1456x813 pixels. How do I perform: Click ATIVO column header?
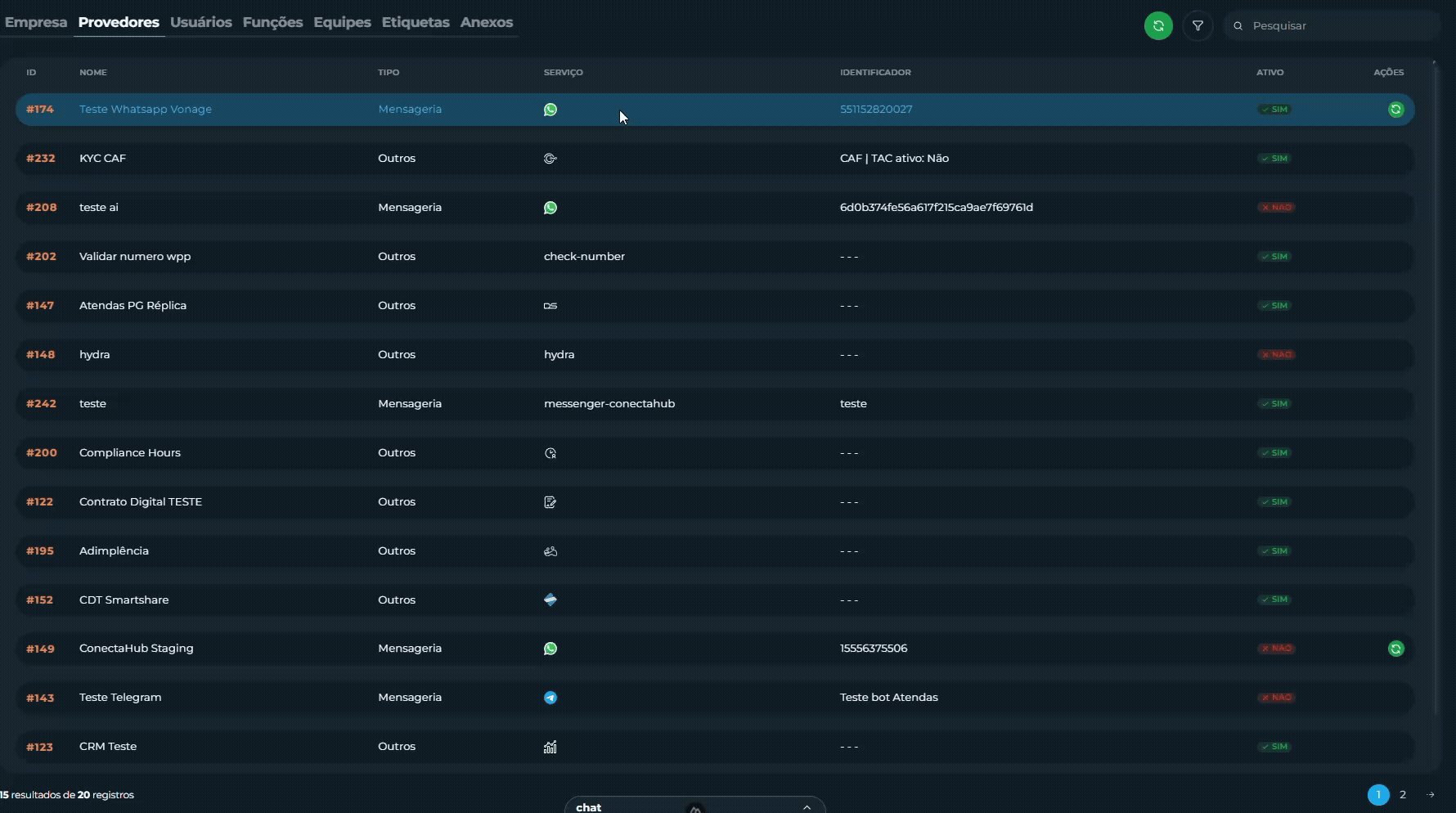tap(1270, 73)
